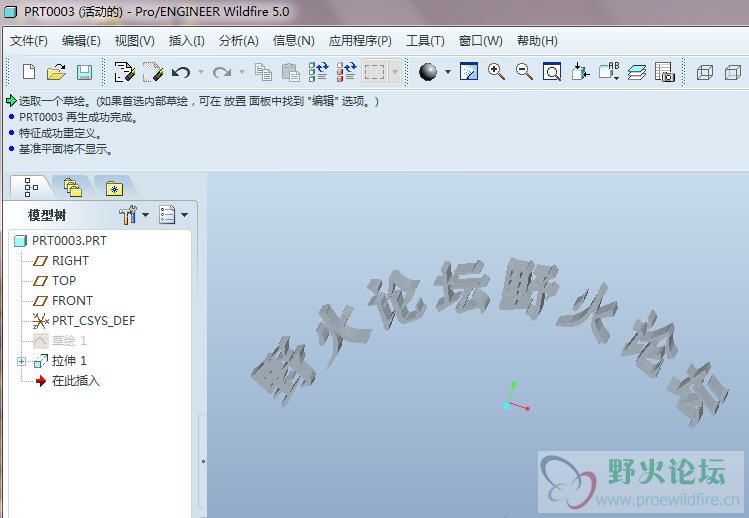Click the Paste clipboard icon
This screenshot has height=518, width=749.
(290, 72)
